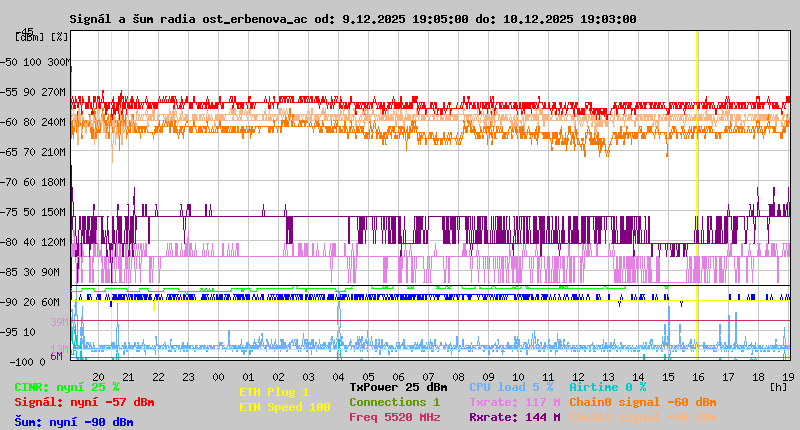Click the blue Šum legend label
Viewport: 800px width, 430px height.
tap(74, 421)
